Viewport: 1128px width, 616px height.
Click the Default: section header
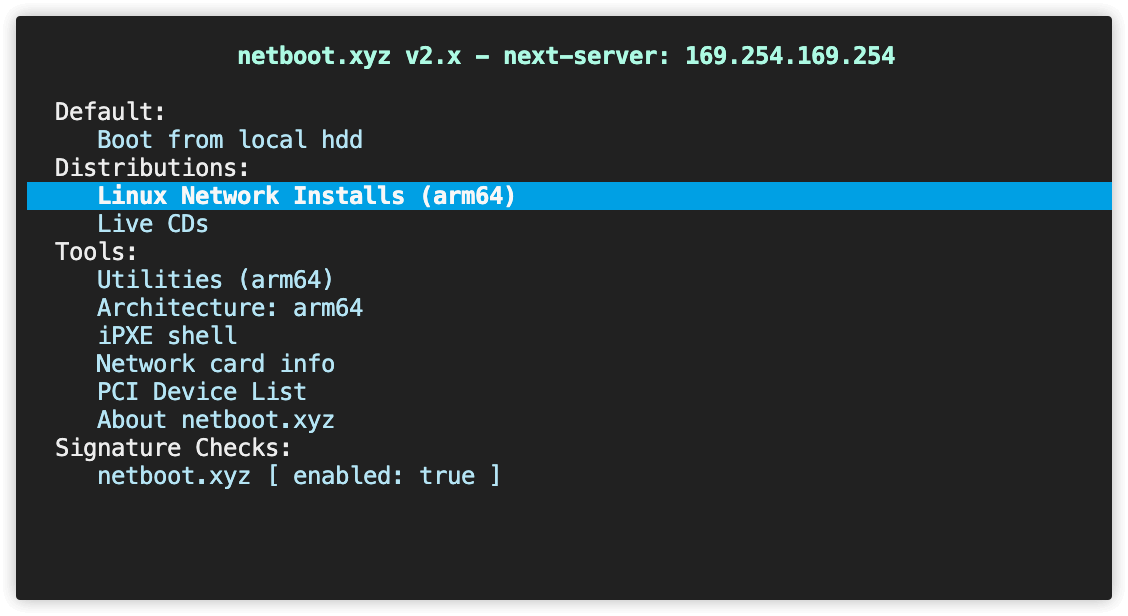(x=110, y=111)
